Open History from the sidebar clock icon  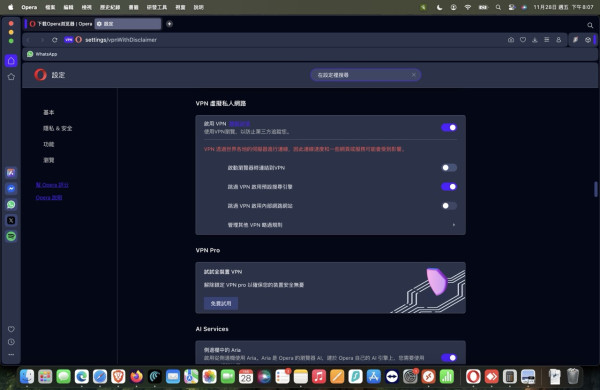point(11,342)
